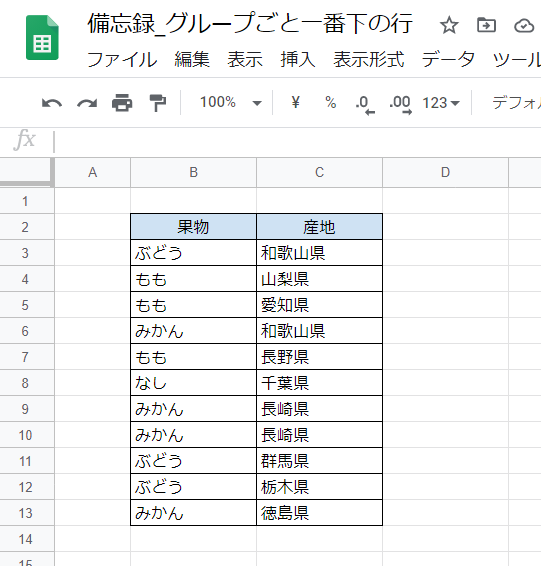541x566 pixels.
Task: Select cell C10 containing 長崎県
Action: (x=319, y=435)
